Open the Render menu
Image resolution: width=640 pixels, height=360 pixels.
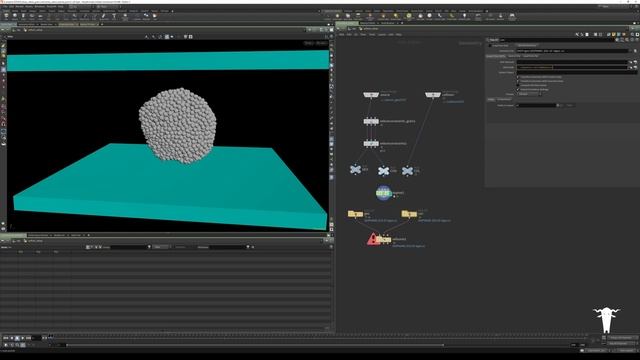click(x=19, y=7)
